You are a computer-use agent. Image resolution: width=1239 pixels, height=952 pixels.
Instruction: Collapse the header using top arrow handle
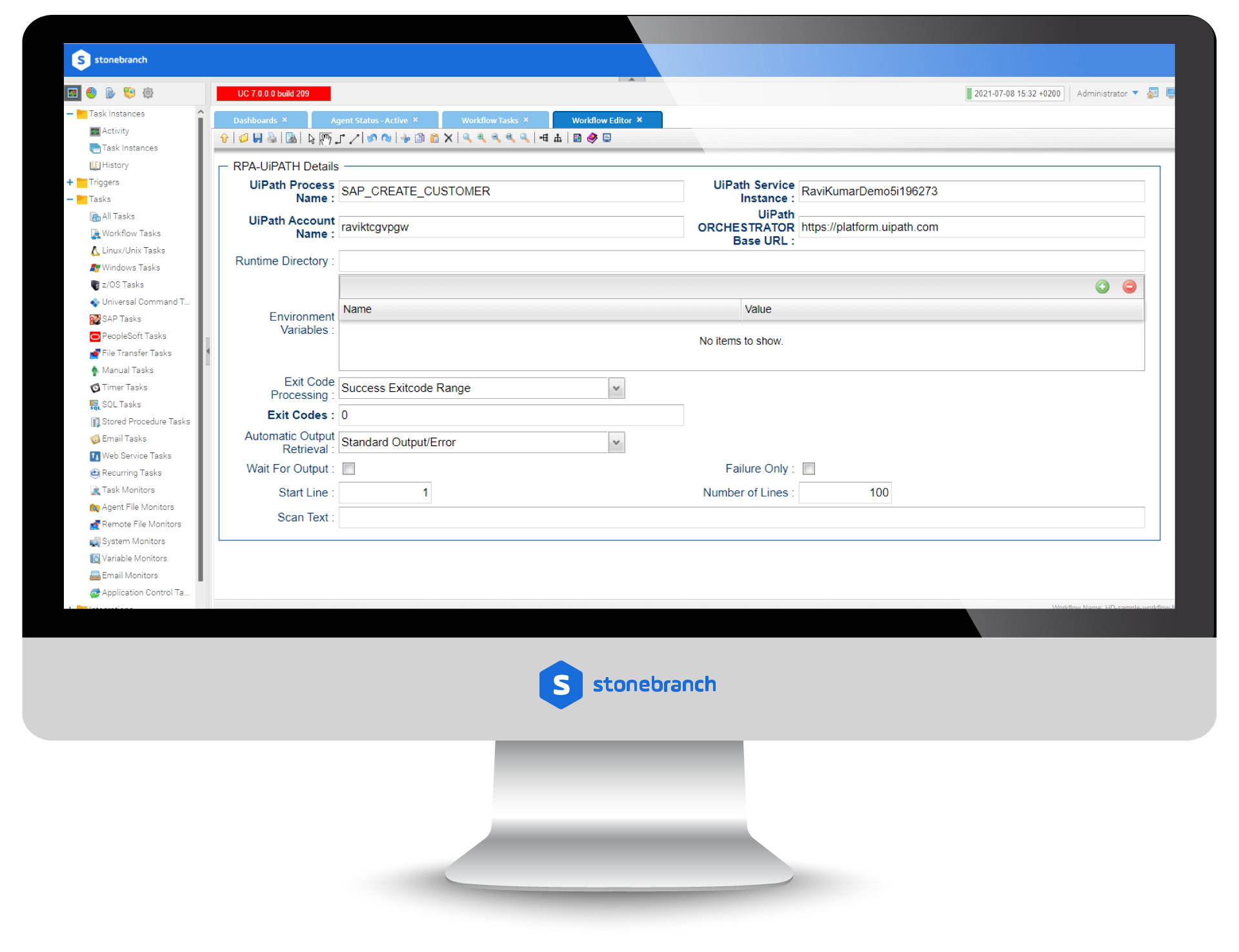(632, 79)
